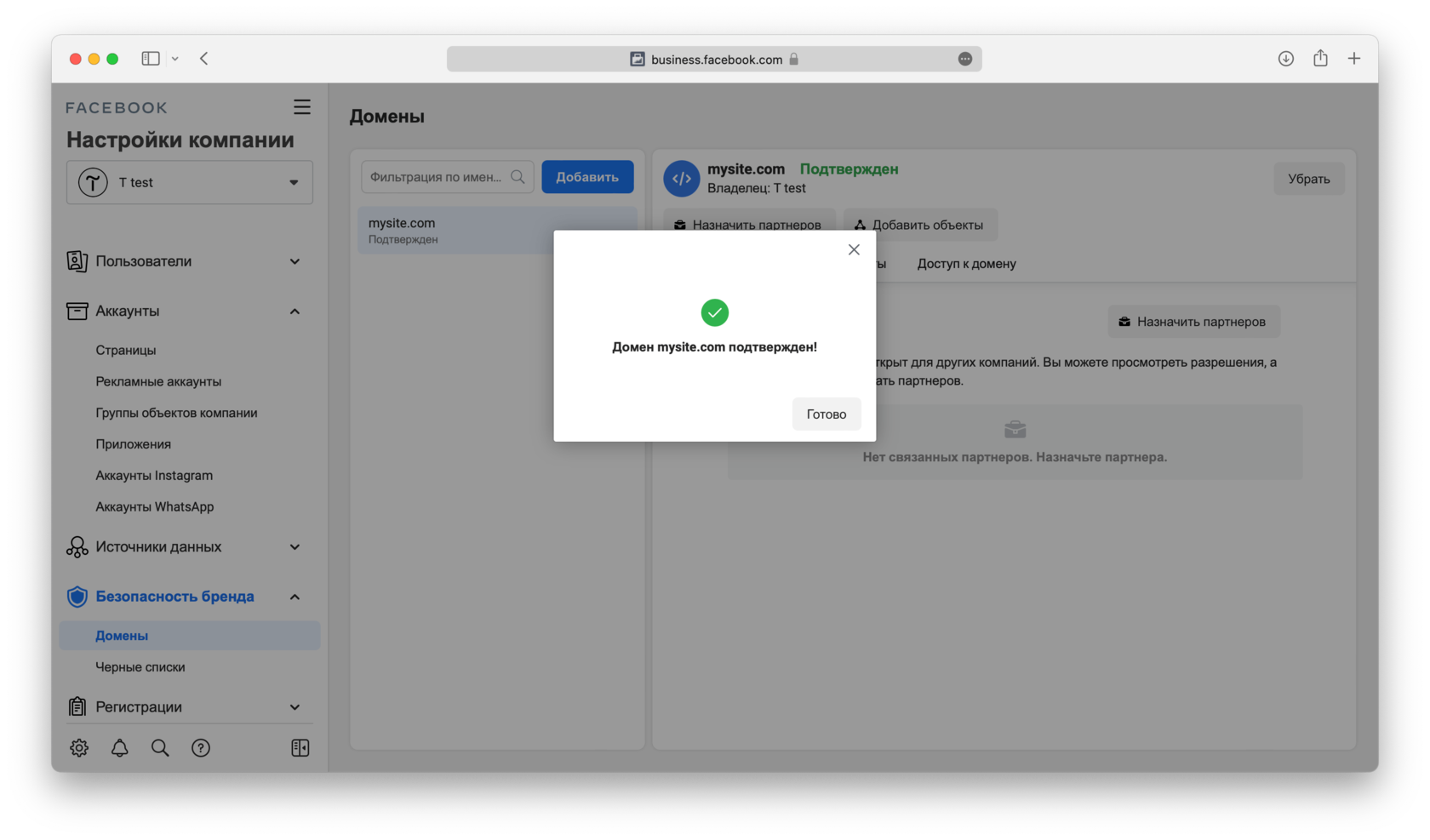1430x840 pixels.
Task: Click the Safari share icon
Action: point(1320,58)
